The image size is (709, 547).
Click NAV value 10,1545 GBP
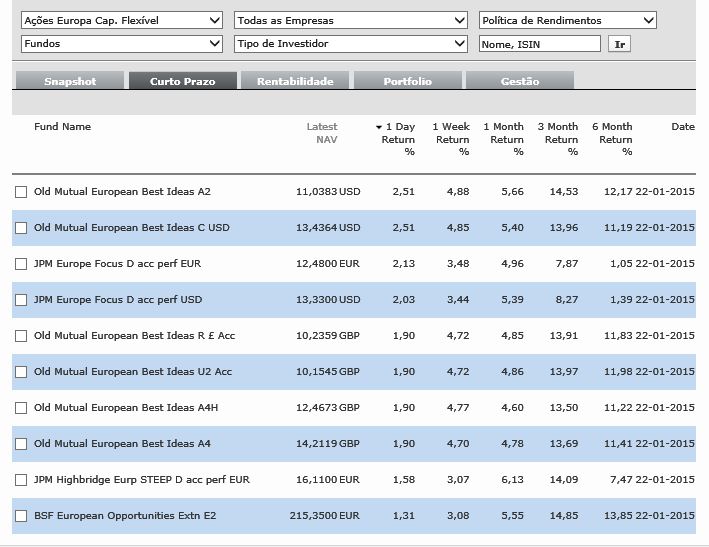pyautogui.click(x=328, y=372)
